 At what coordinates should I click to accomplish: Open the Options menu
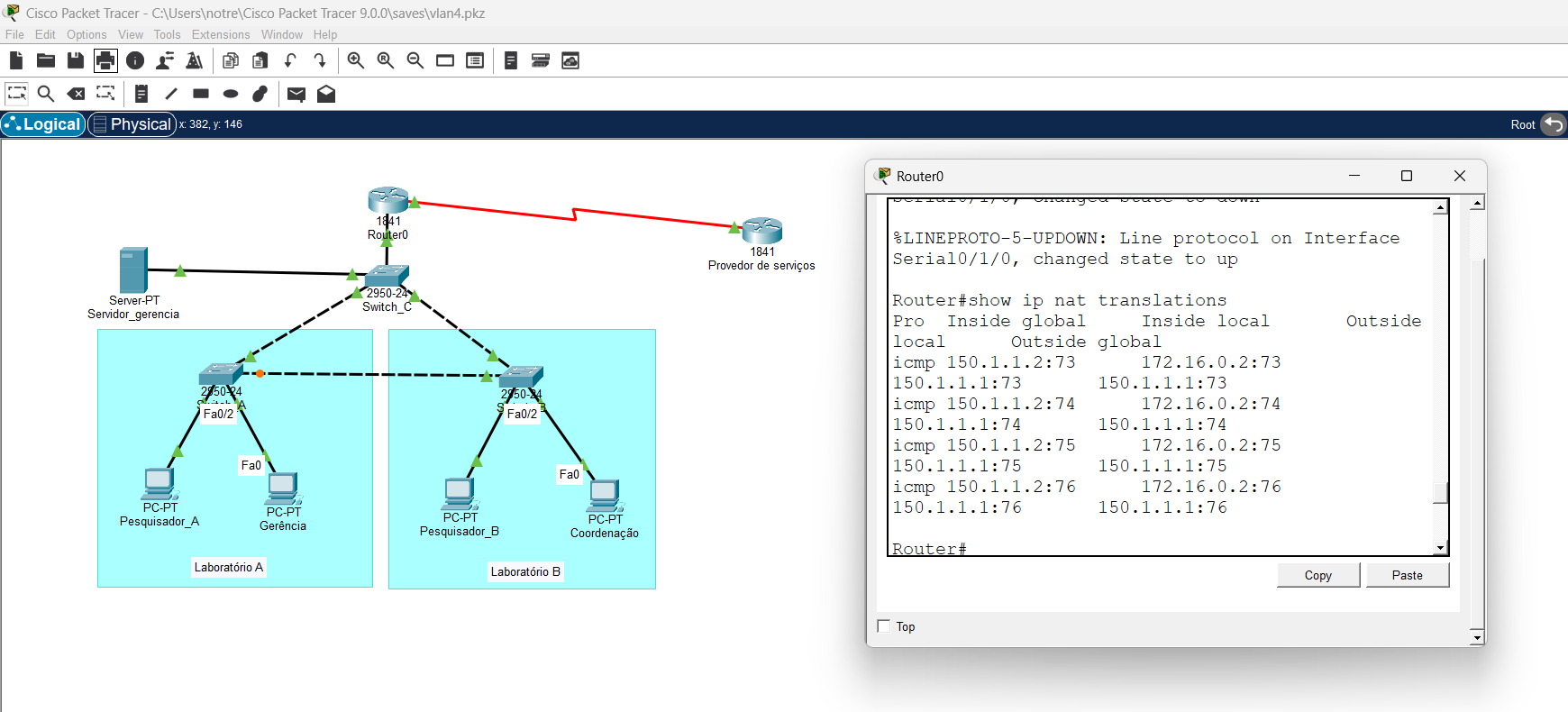tap(87, 34)
